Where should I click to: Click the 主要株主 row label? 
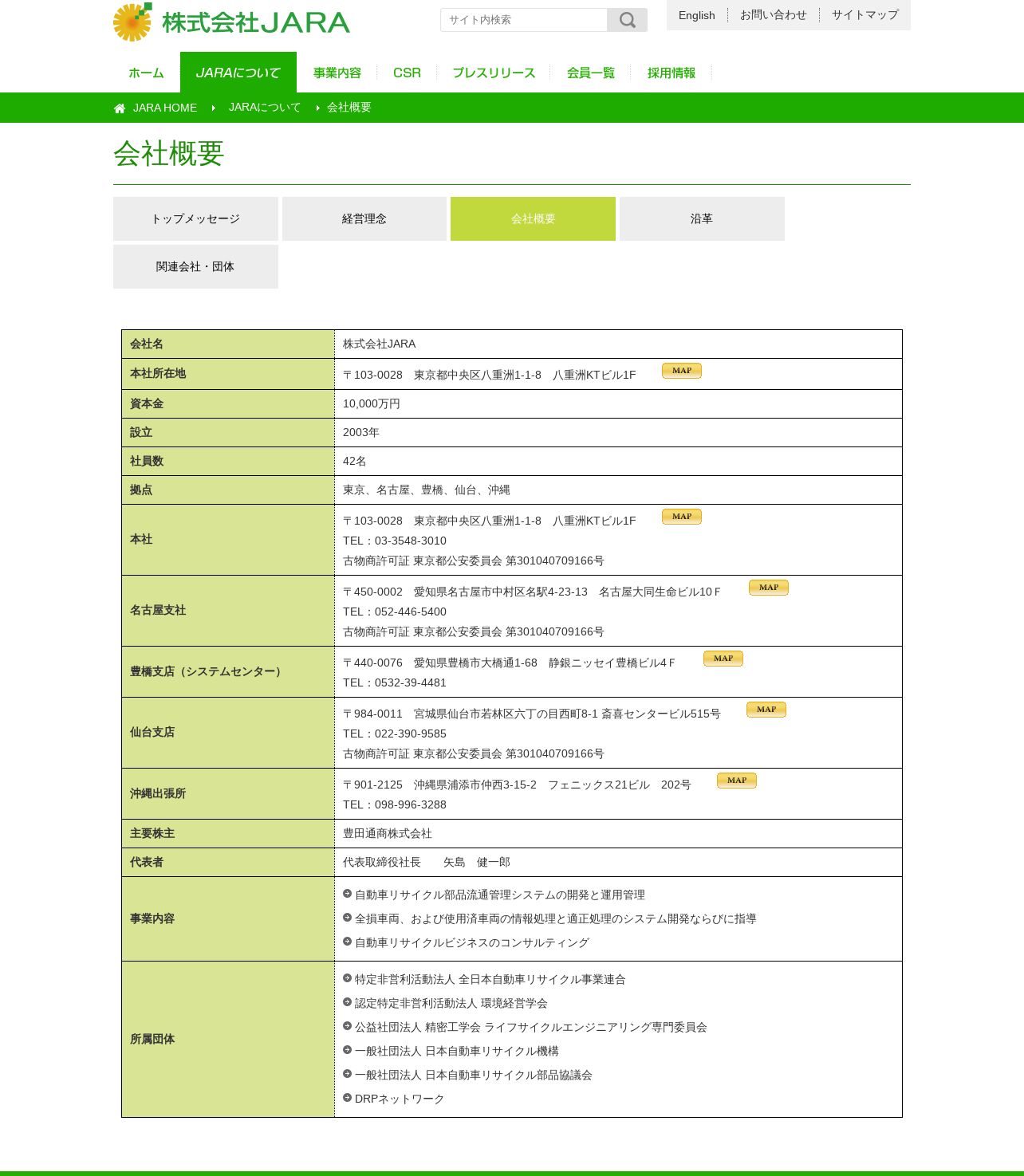point(152,833)
